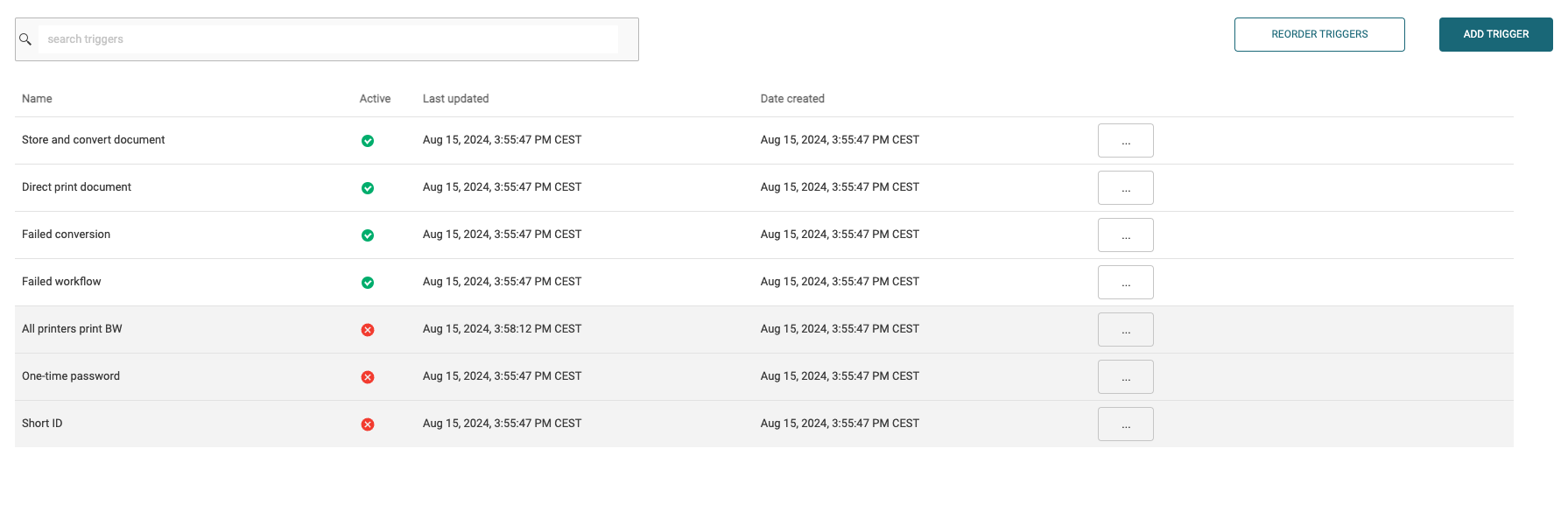
Task: Expand the actions menu for One-time password
Action: coord(1125,377)
